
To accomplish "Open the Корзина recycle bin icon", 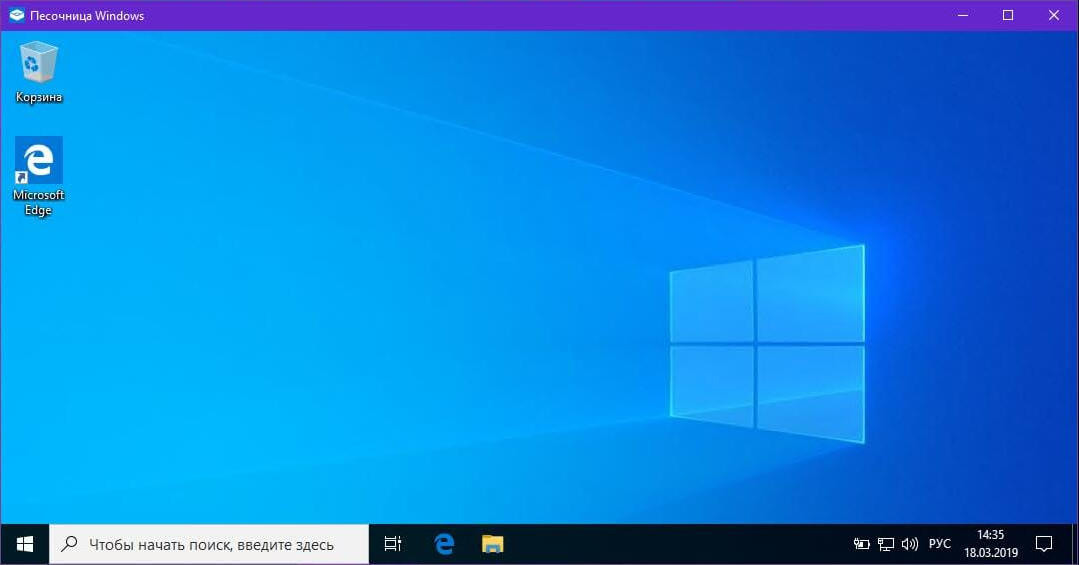I will coord(39,72).
